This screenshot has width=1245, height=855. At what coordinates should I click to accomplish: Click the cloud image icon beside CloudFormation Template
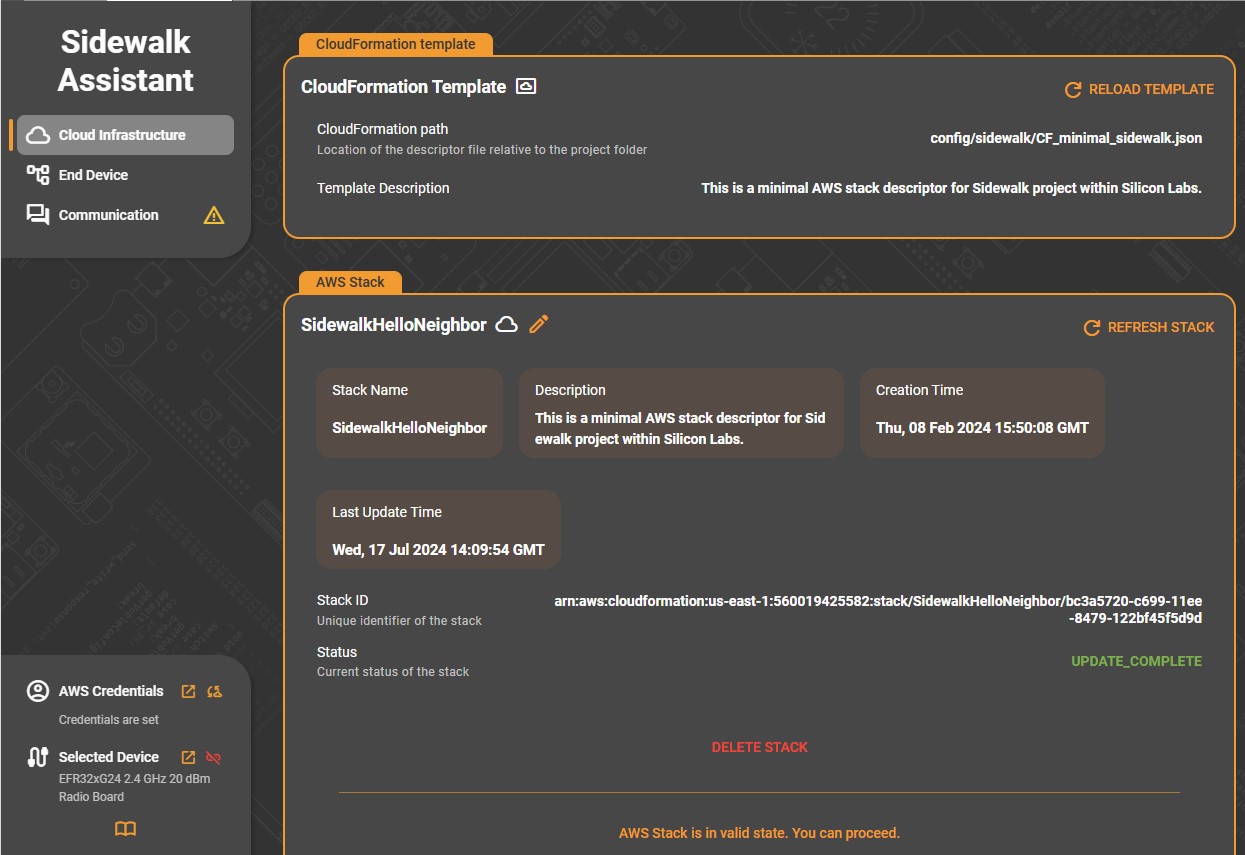click(526, 87)
